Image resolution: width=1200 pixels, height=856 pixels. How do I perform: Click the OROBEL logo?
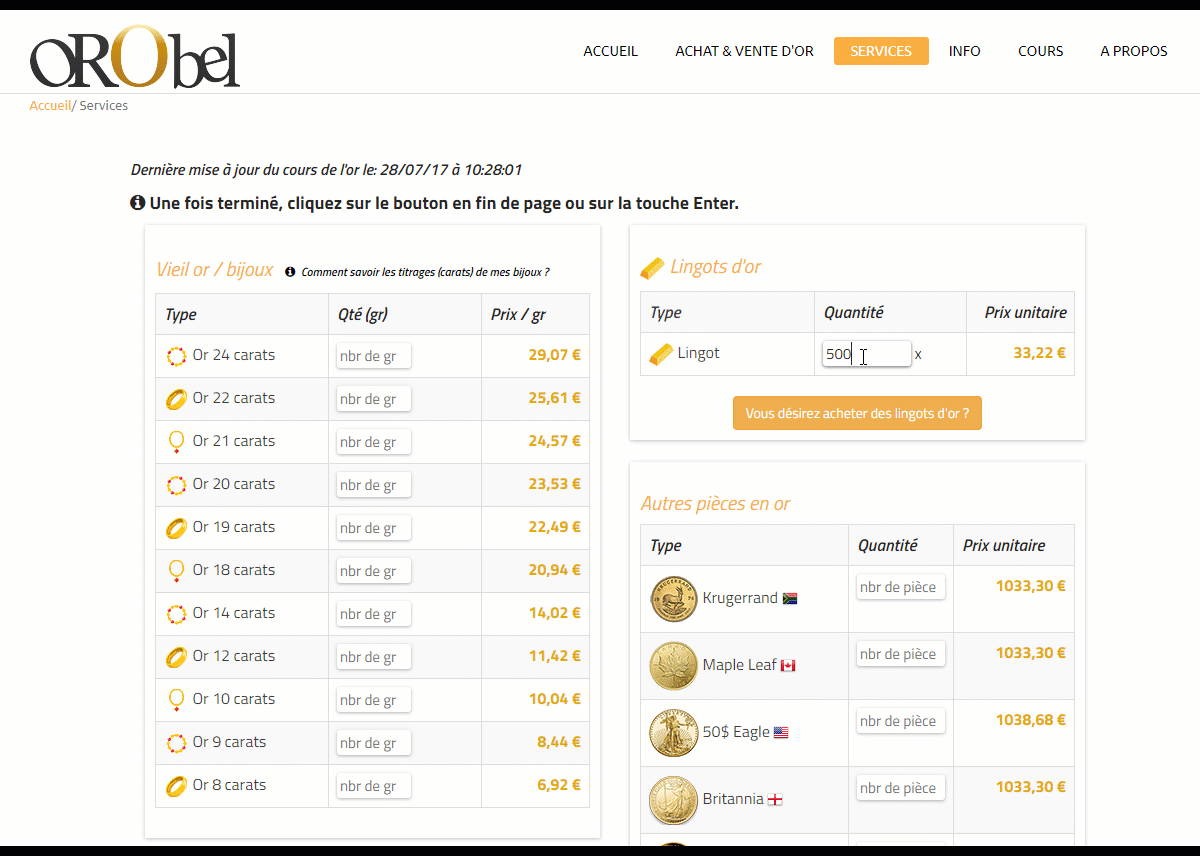(x=135, y=56)
